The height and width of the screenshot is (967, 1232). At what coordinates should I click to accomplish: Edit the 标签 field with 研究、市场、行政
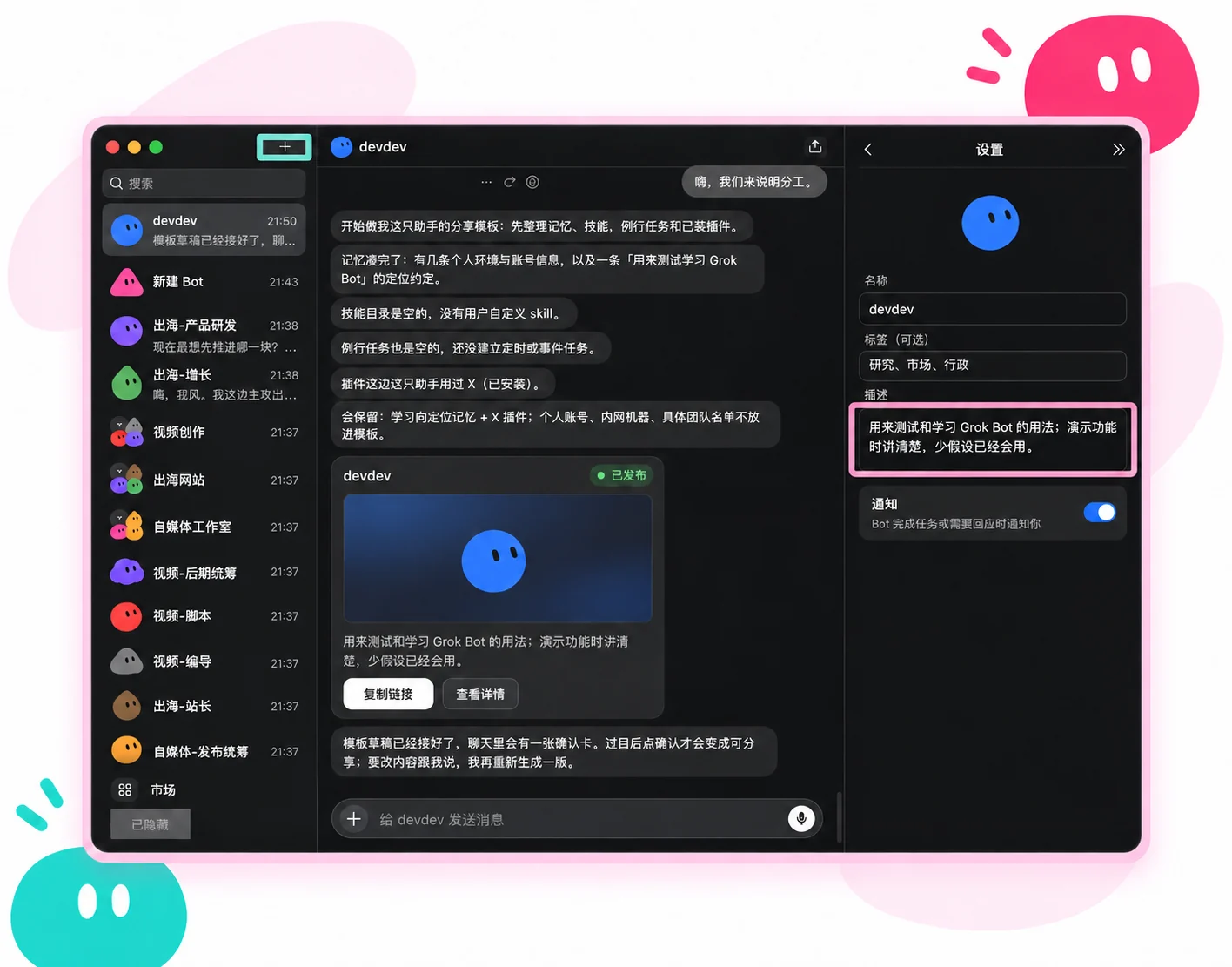(x=993, y=366)
